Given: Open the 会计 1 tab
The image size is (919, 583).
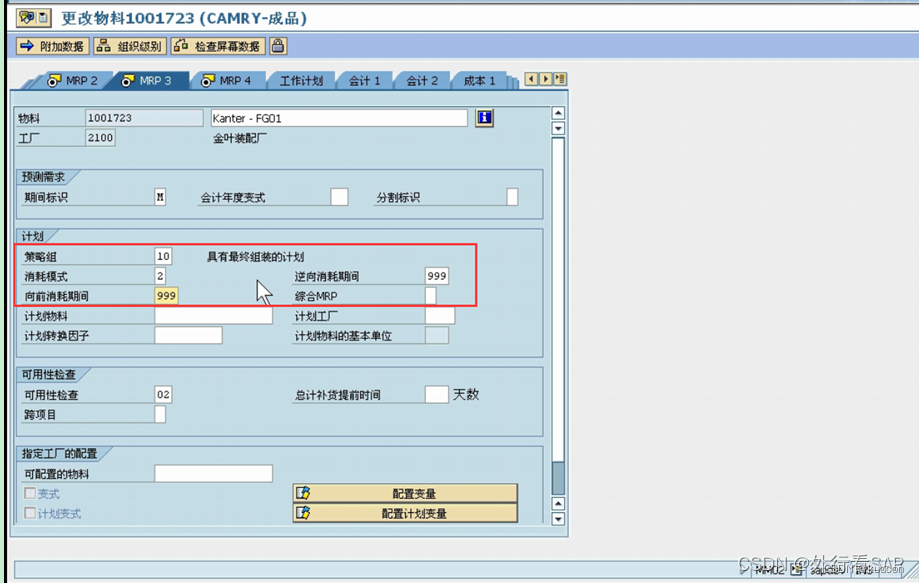Looking at the screenshot, I should click(x=364, y=81).
